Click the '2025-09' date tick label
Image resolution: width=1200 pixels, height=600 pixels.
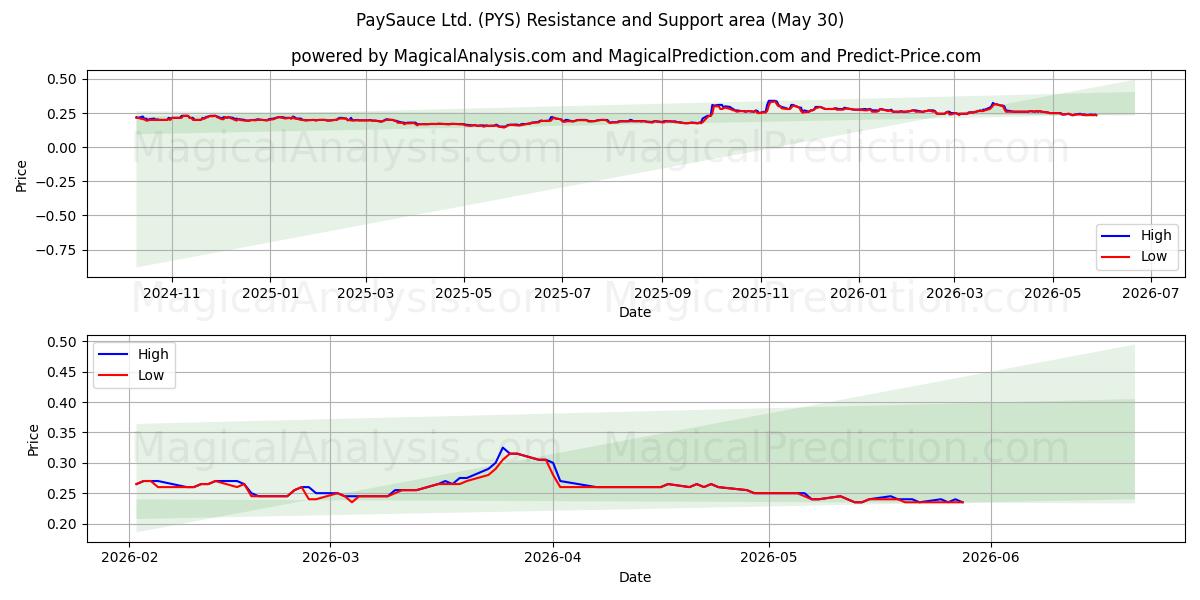click(662, 293)
